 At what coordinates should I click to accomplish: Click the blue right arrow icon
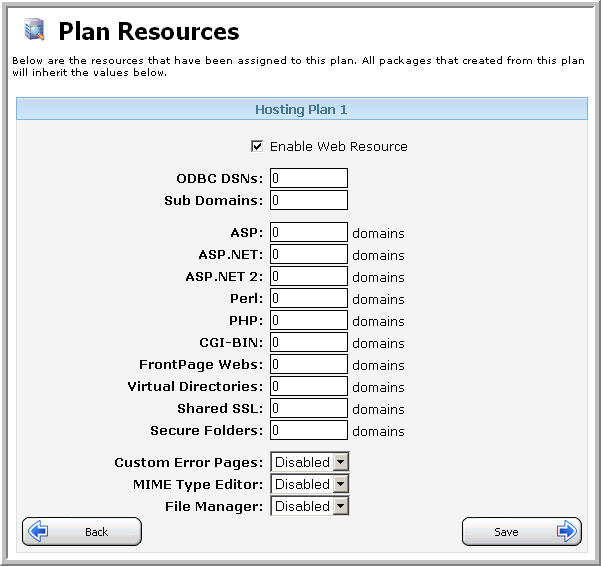[x=567, y=531]
